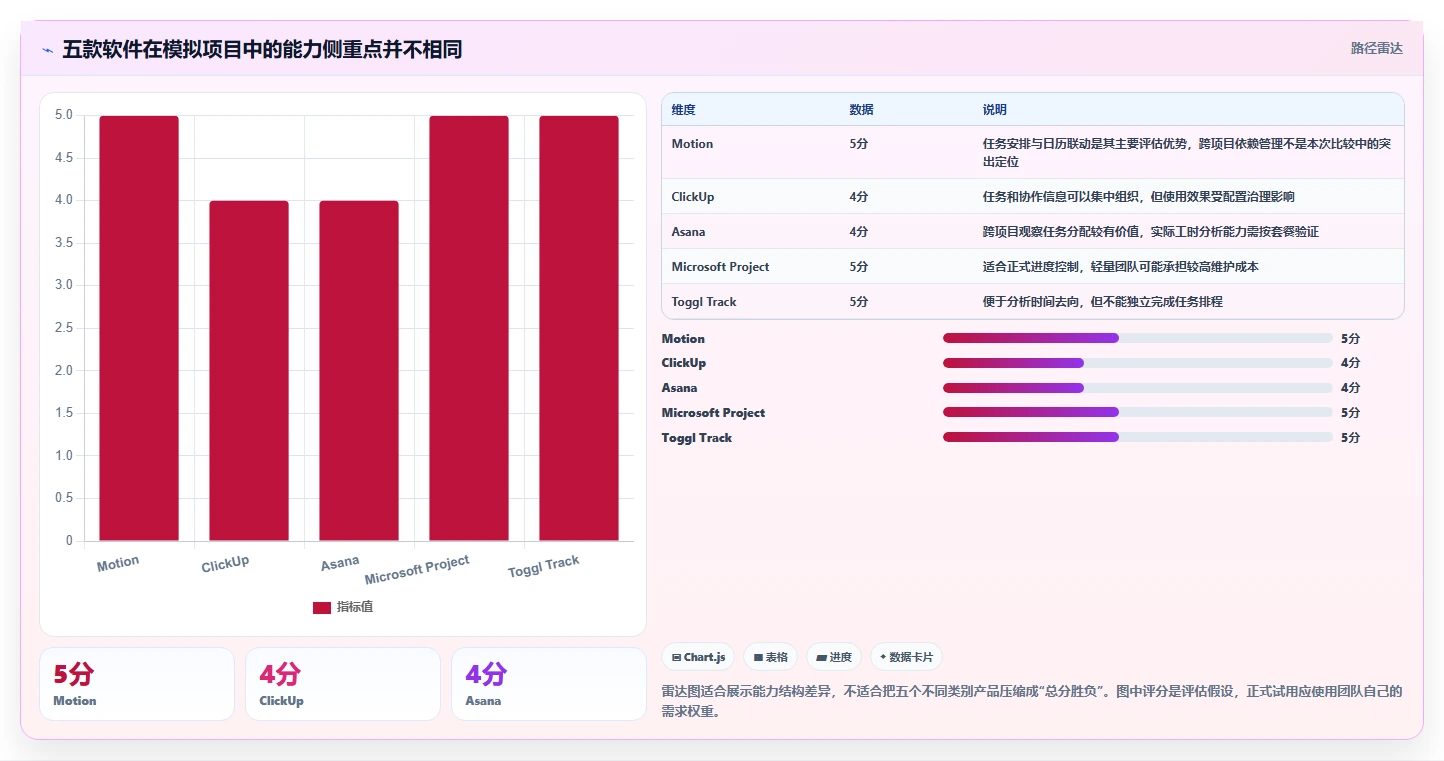This screenshot has width=1444, height=761.
Task: Click the lightning icon beside the title
Action: point(47,49)
